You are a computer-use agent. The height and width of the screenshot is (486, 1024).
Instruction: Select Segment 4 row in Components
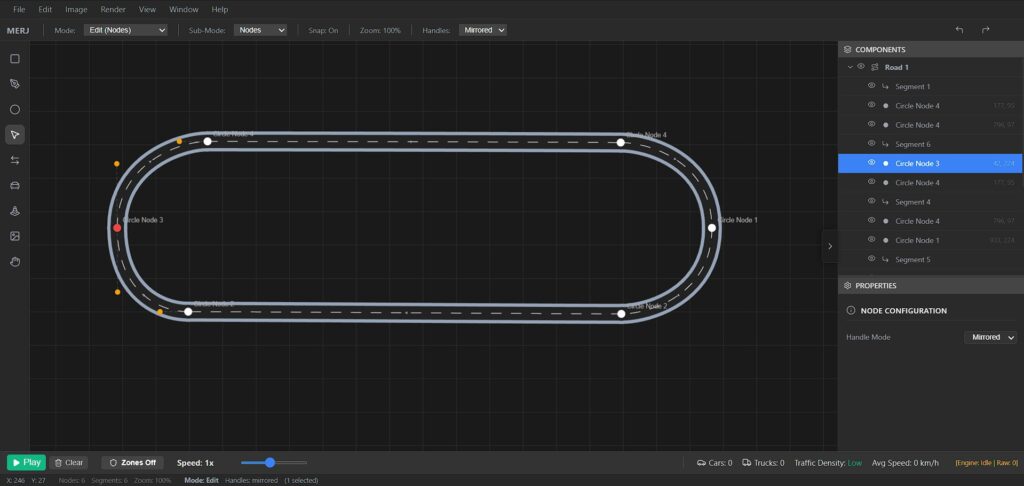[x=930, y=202]
